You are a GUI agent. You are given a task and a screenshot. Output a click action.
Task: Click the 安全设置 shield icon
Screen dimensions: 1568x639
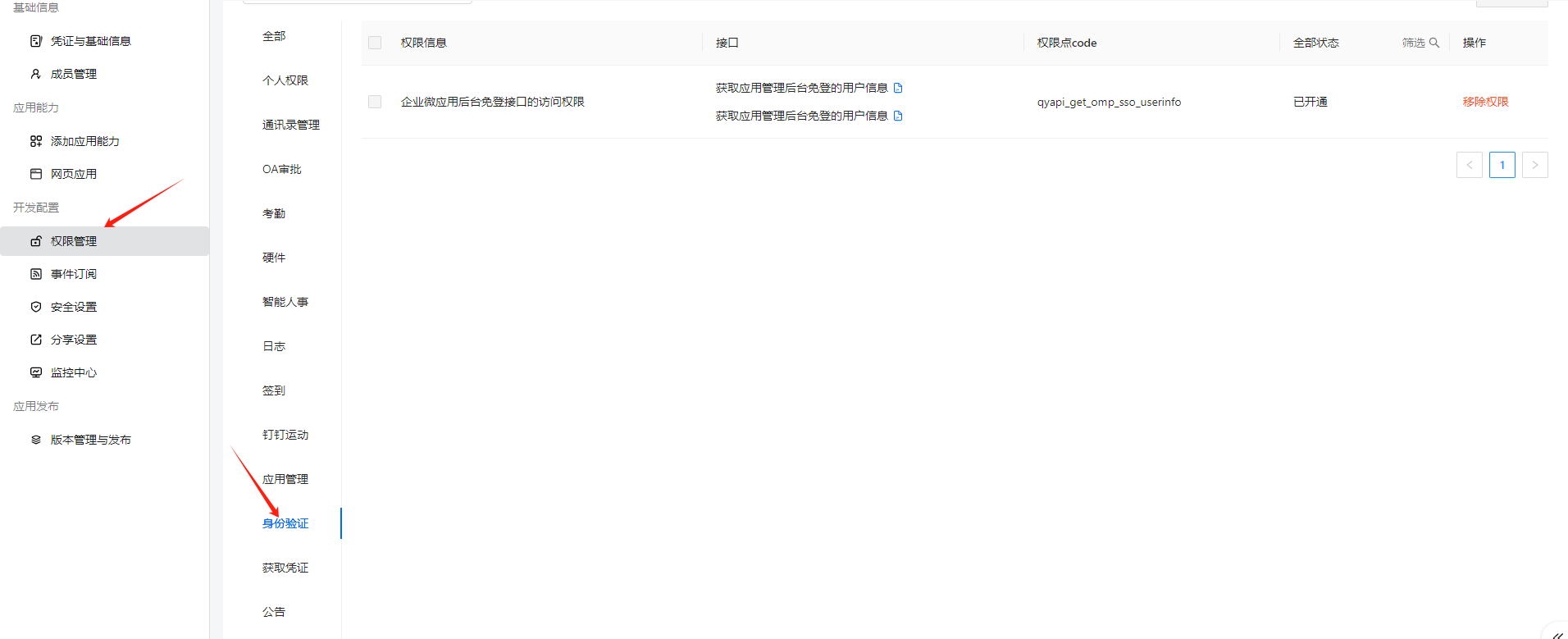[x=36, y=307]
